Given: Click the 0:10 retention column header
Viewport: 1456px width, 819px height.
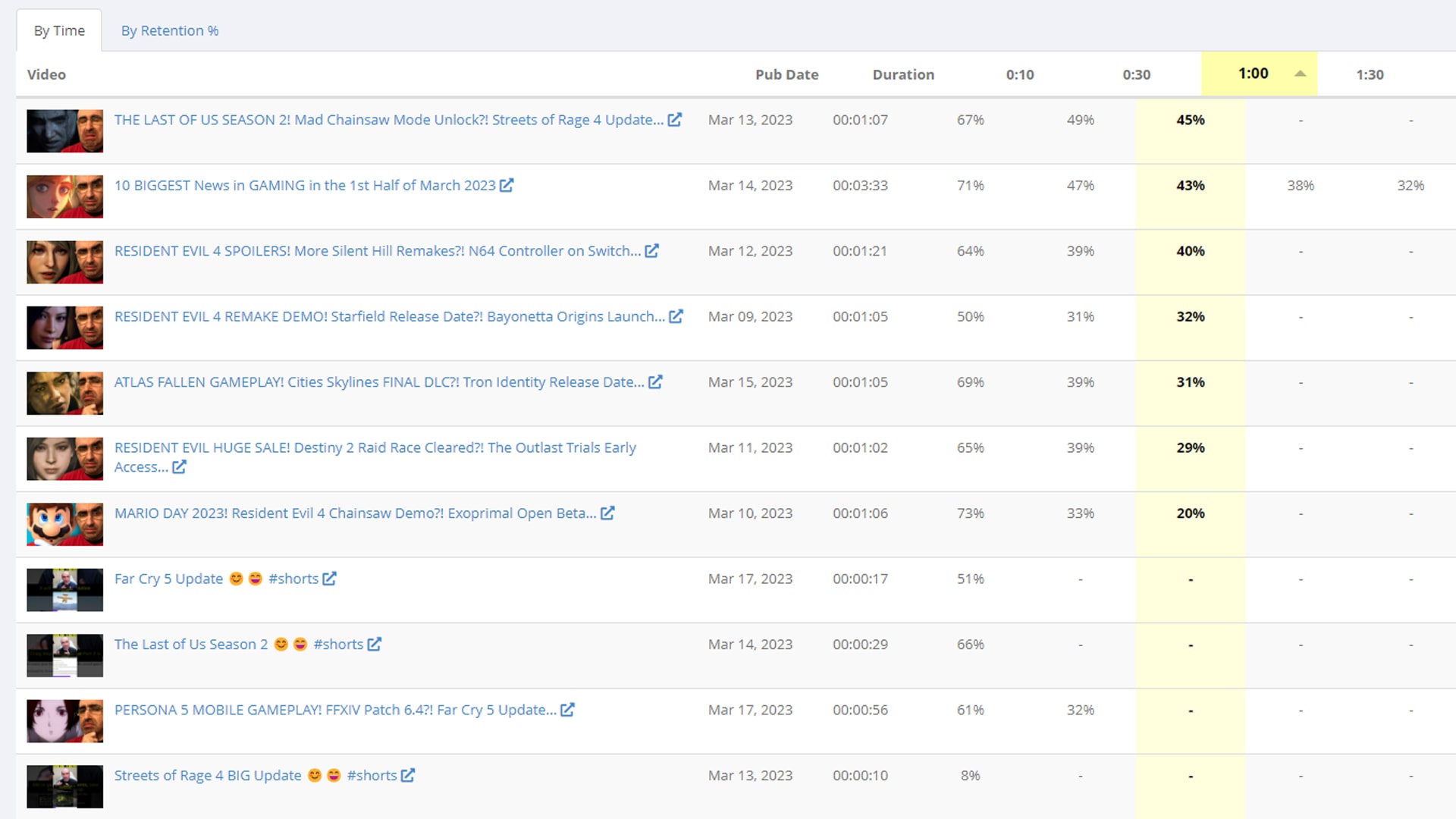Looking at the screenshot, I should (x=1020, y=74).
